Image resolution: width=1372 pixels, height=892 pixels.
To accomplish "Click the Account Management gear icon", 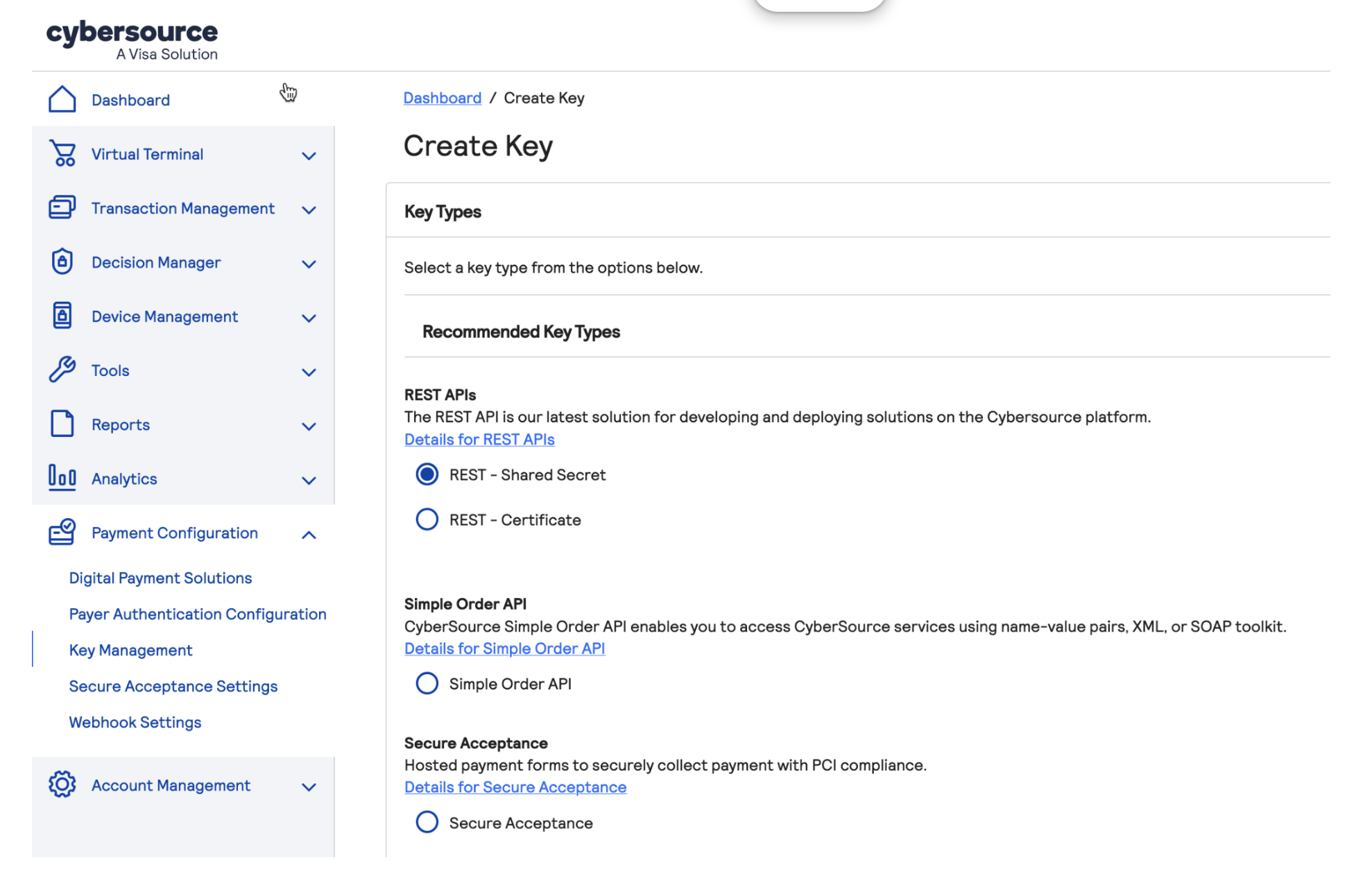I will (62, 784).
